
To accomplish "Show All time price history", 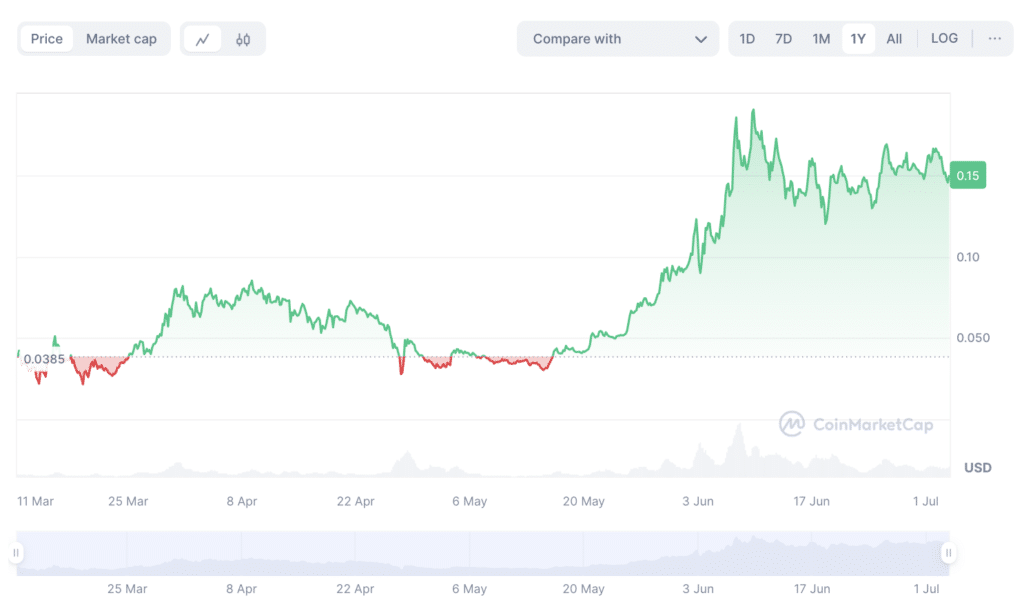I will (894, 39).
